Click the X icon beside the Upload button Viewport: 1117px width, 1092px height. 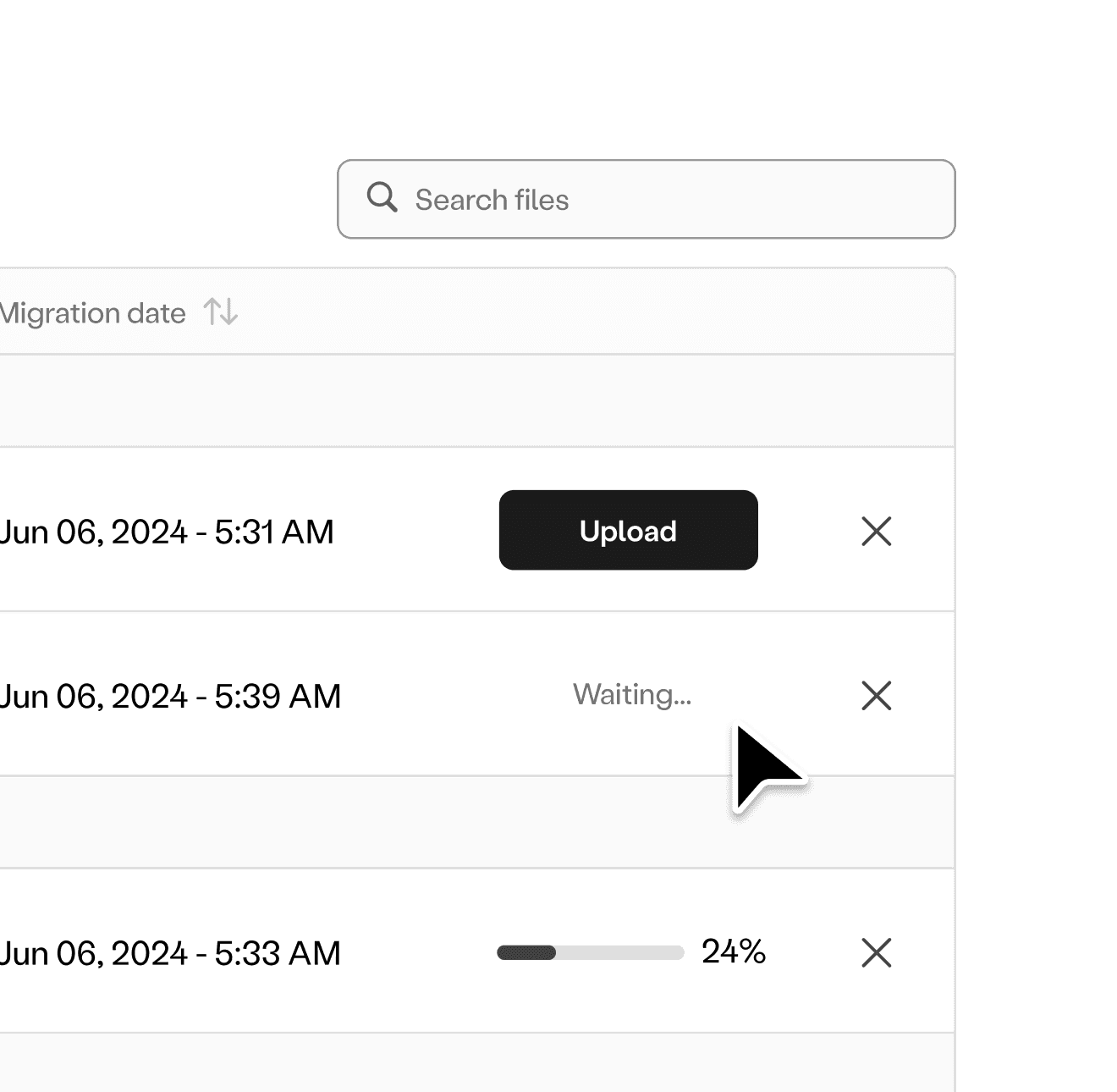(x=877, y=531)
